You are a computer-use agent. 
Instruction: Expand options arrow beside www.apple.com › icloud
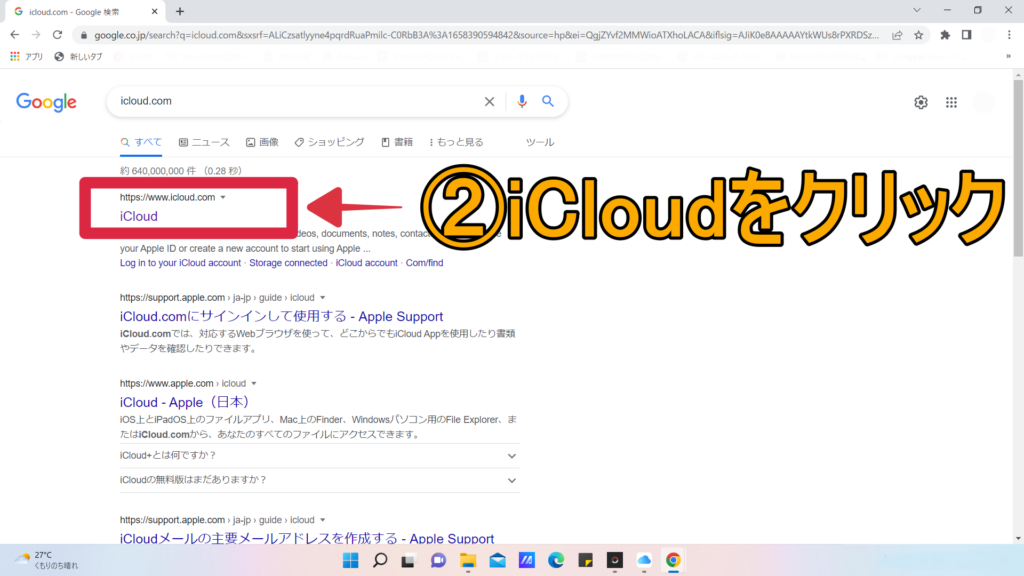tap(254, 384)
